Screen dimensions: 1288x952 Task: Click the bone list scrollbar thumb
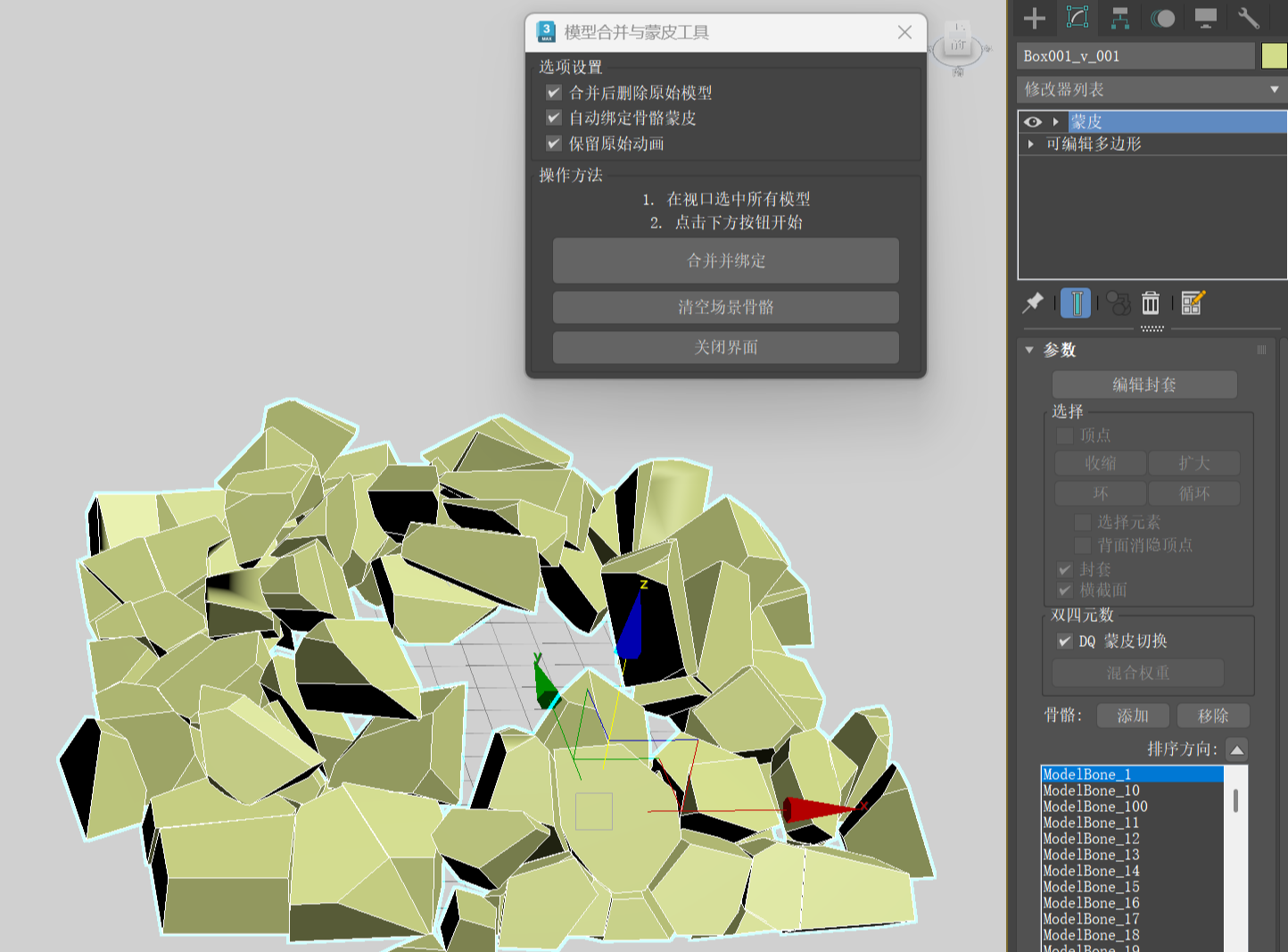coord(1235,800)
